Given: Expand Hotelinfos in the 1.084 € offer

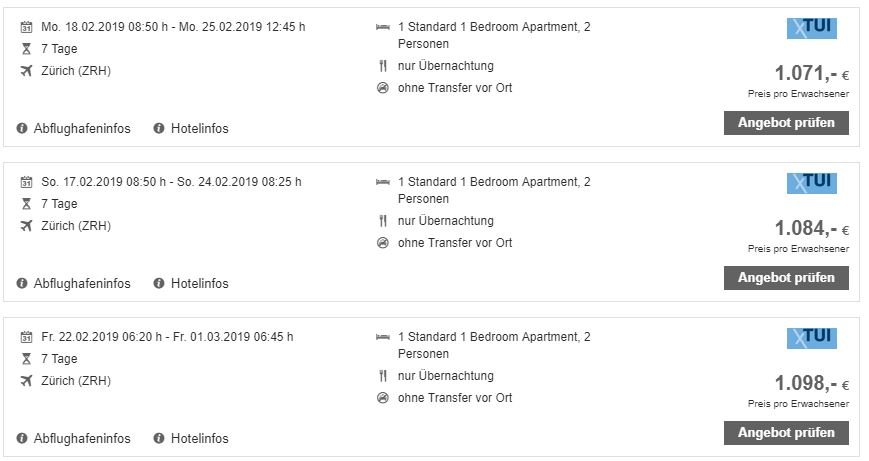Looking at the screenshot, I should tap(199, 284).
